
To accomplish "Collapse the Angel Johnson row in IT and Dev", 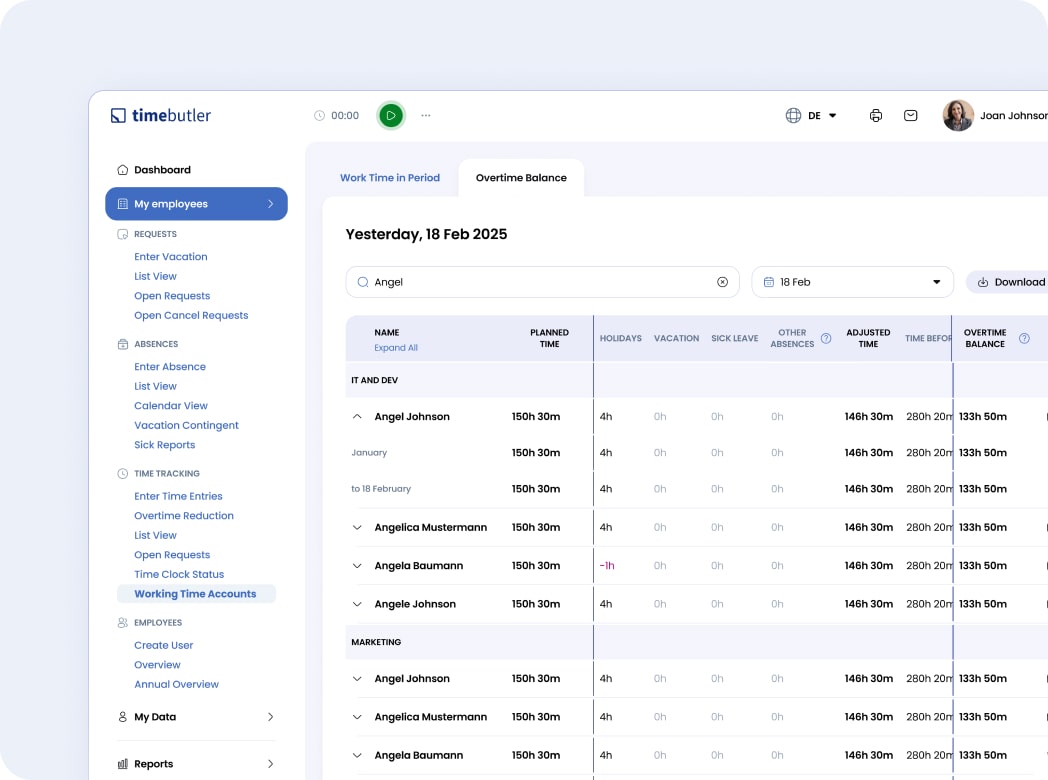I will coord(357,417).
